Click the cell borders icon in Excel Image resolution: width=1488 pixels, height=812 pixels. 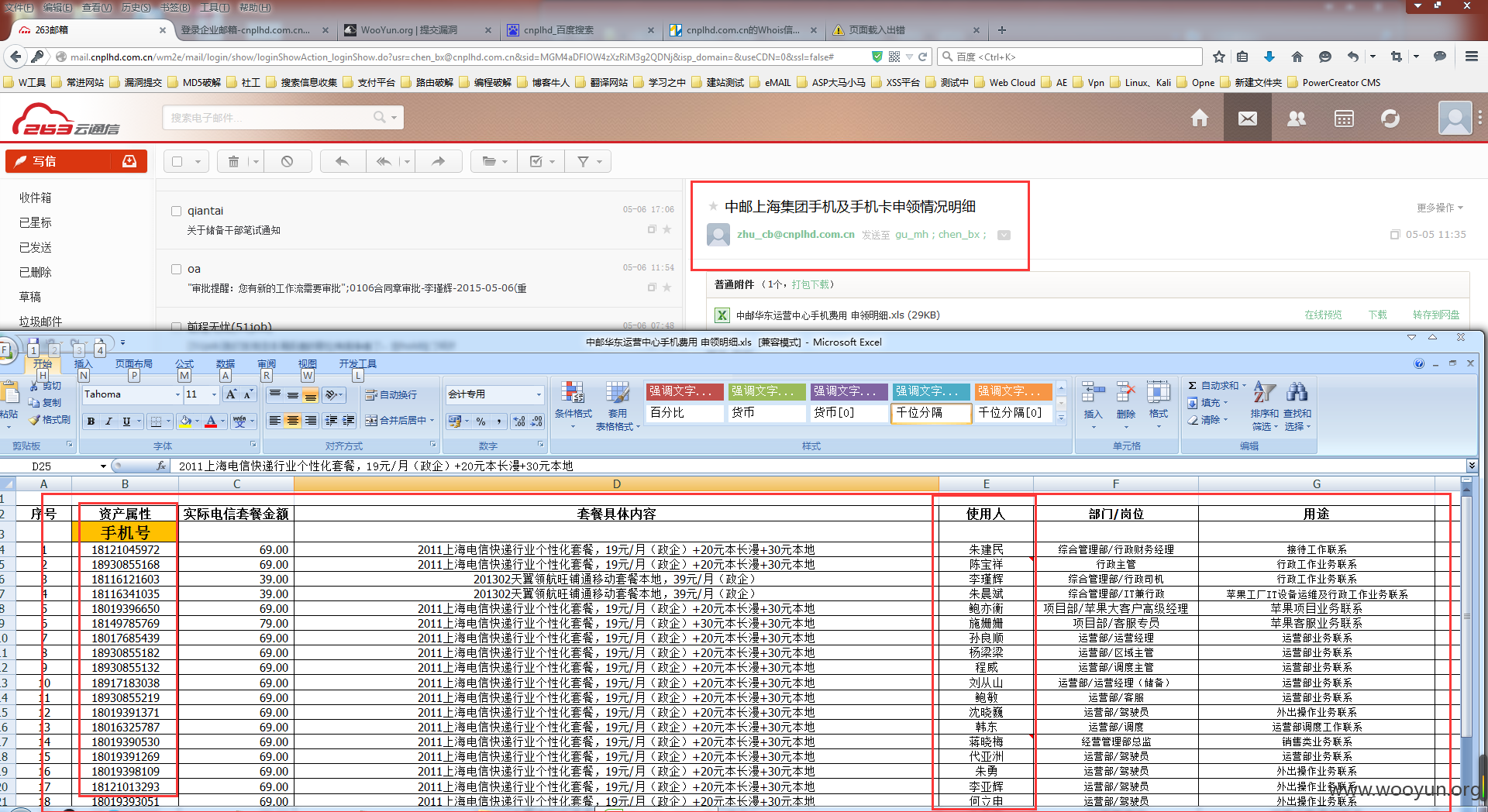(157, 421)
